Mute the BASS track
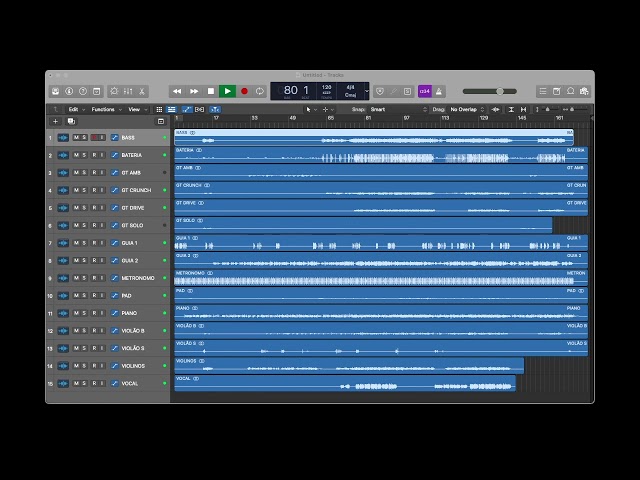 click(76, 138)
